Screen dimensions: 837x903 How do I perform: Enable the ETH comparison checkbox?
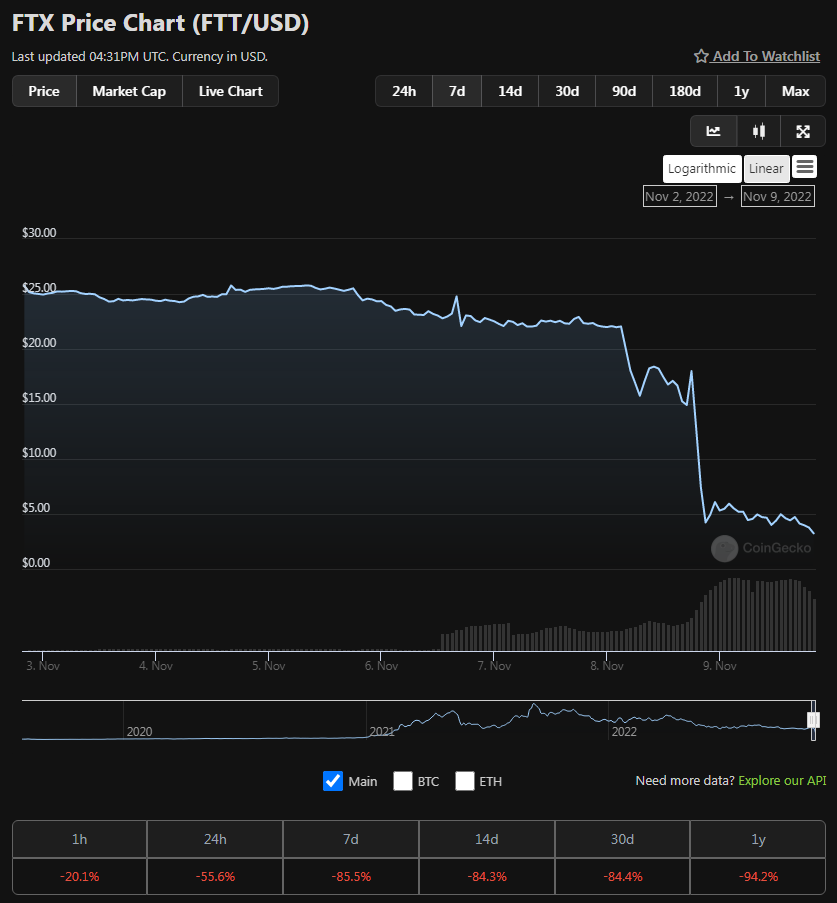465,781
